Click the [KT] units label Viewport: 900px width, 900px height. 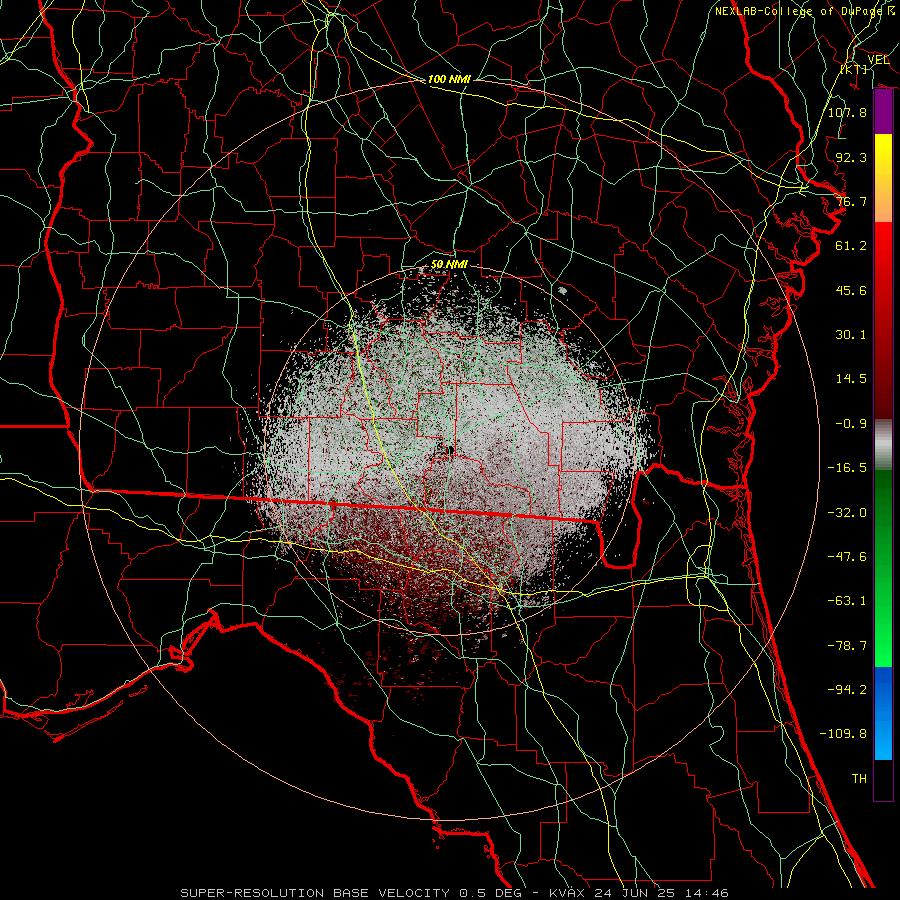tap(854, 69)
